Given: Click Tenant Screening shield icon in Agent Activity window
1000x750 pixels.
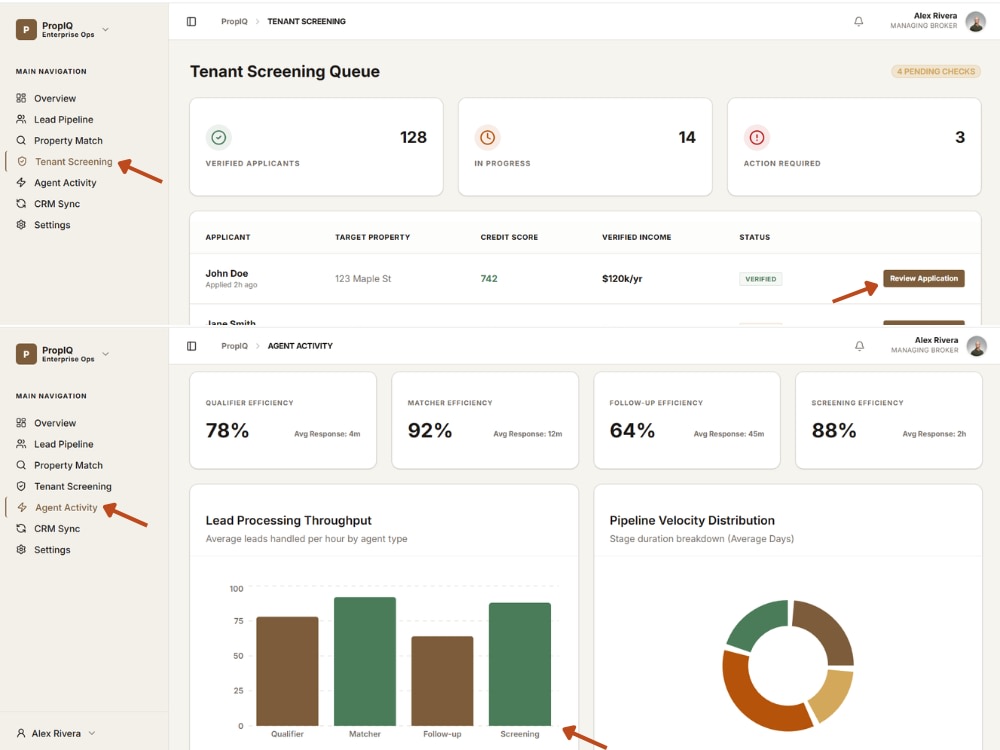Looking at the screenshot, I should (x=21, y=486).
